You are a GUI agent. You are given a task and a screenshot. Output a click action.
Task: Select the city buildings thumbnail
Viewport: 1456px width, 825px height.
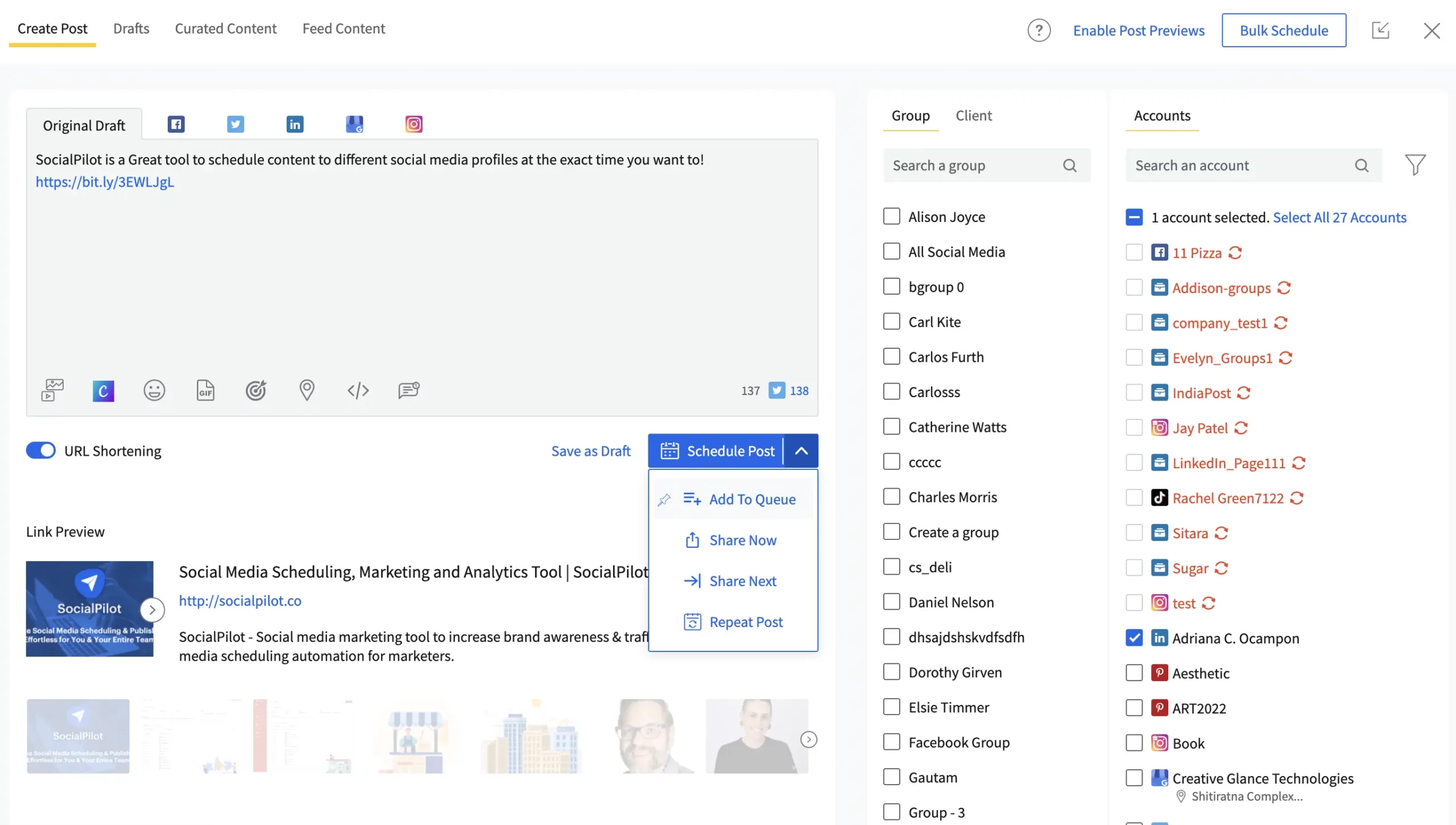coord(531,736)
